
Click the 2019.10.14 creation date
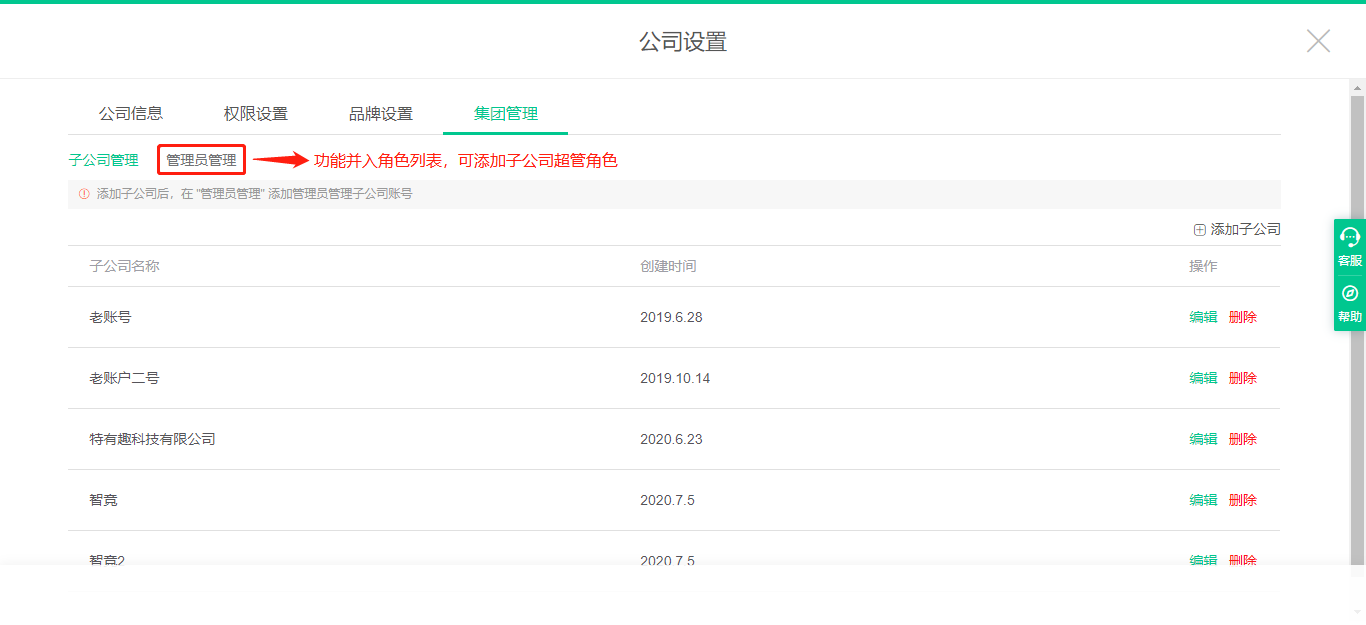pos(675,378)
